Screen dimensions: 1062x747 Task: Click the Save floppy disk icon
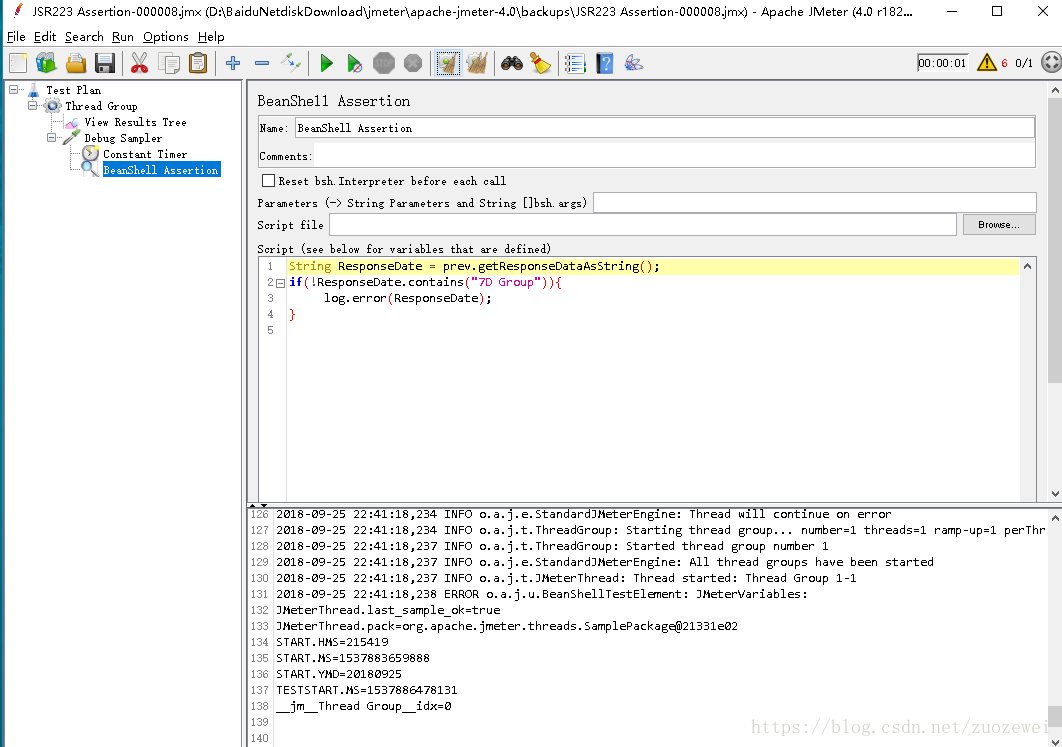point(105,64)
